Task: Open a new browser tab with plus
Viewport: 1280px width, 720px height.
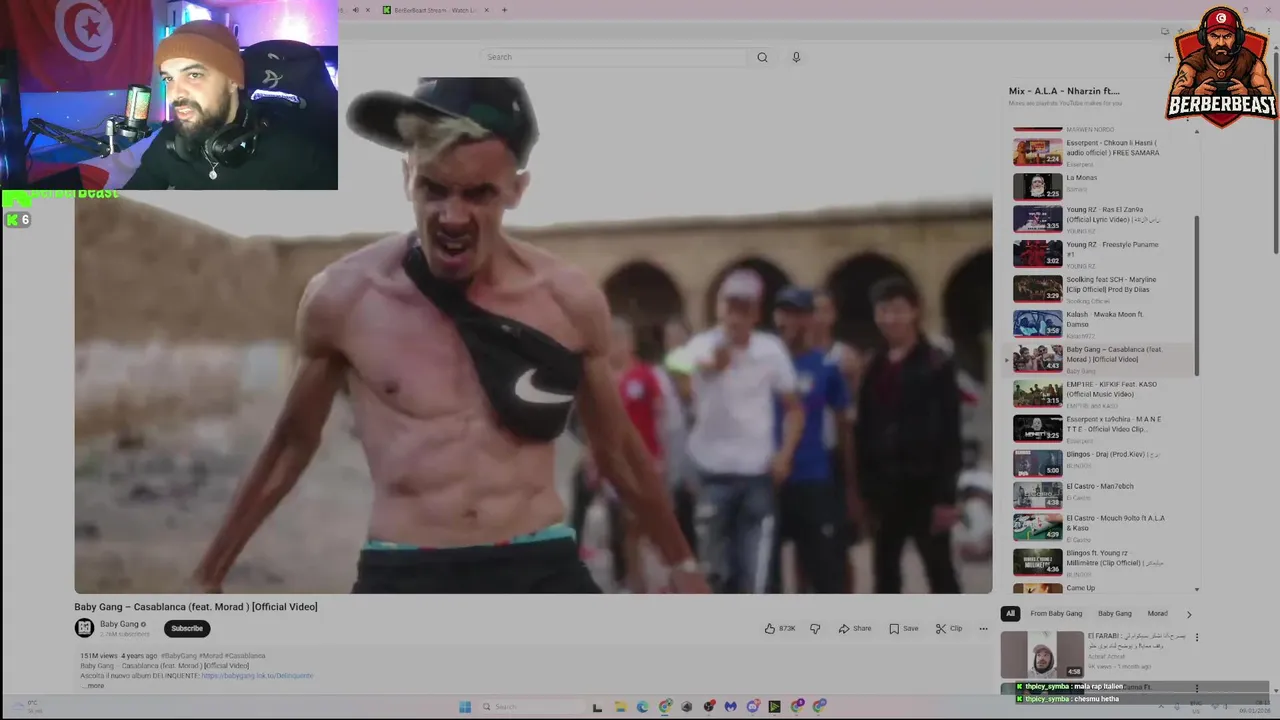Action: [x=504, y=10]
